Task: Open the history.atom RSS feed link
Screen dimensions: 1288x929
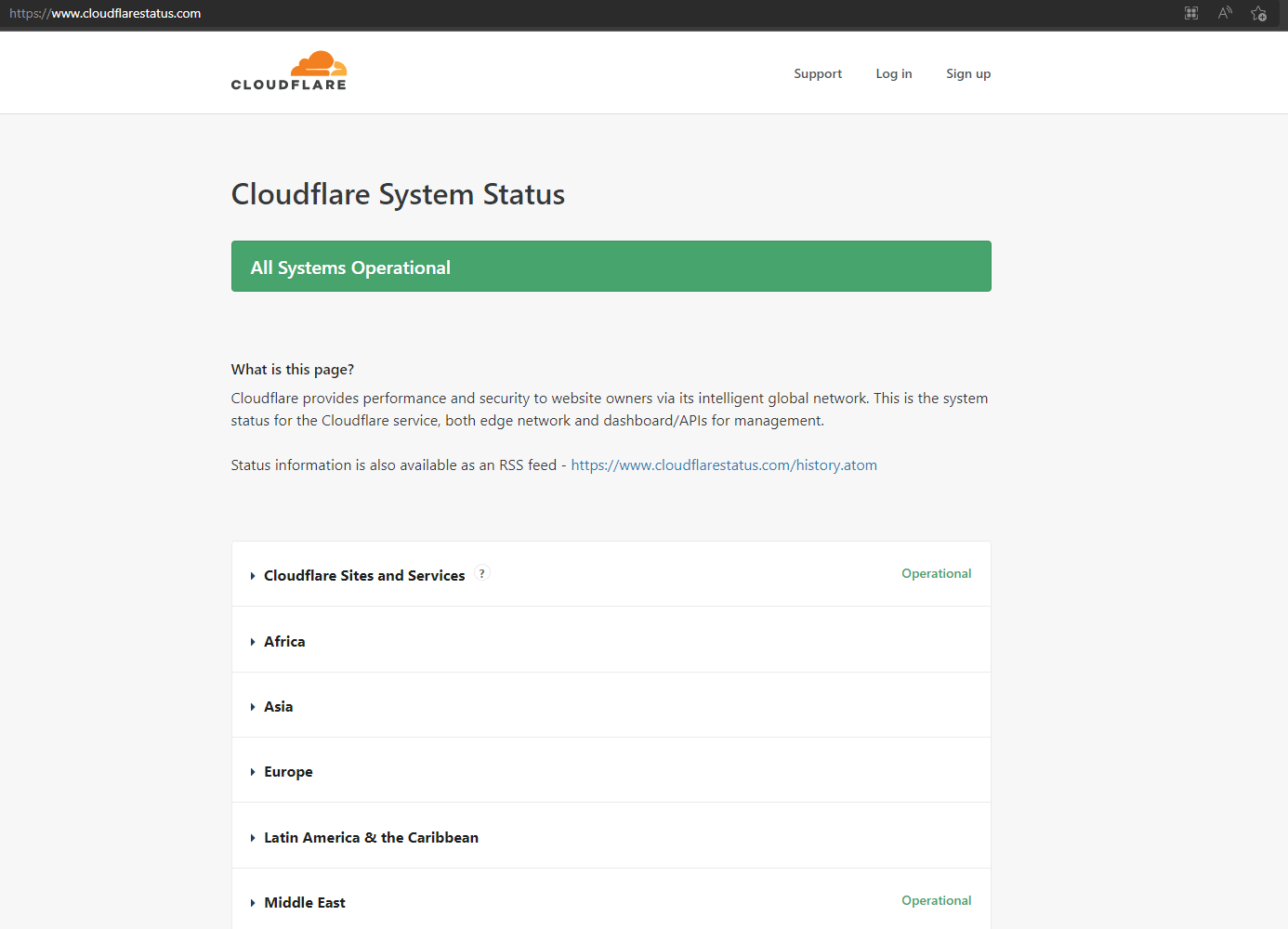Action: point(724,464)
